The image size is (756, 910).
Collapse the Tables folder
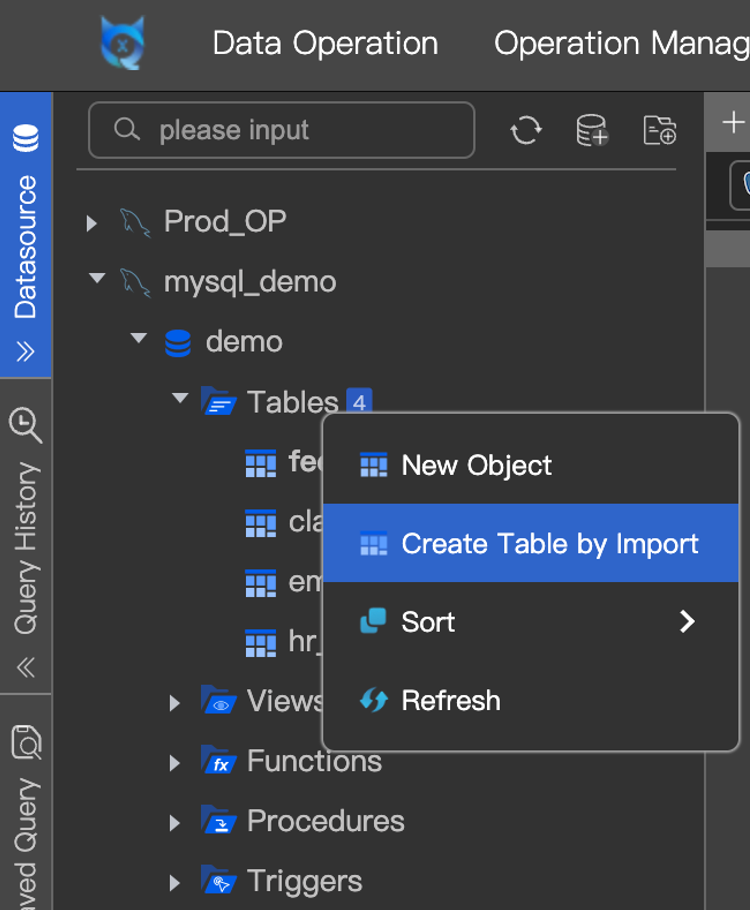pyautogui.click(x=180, y=399)
